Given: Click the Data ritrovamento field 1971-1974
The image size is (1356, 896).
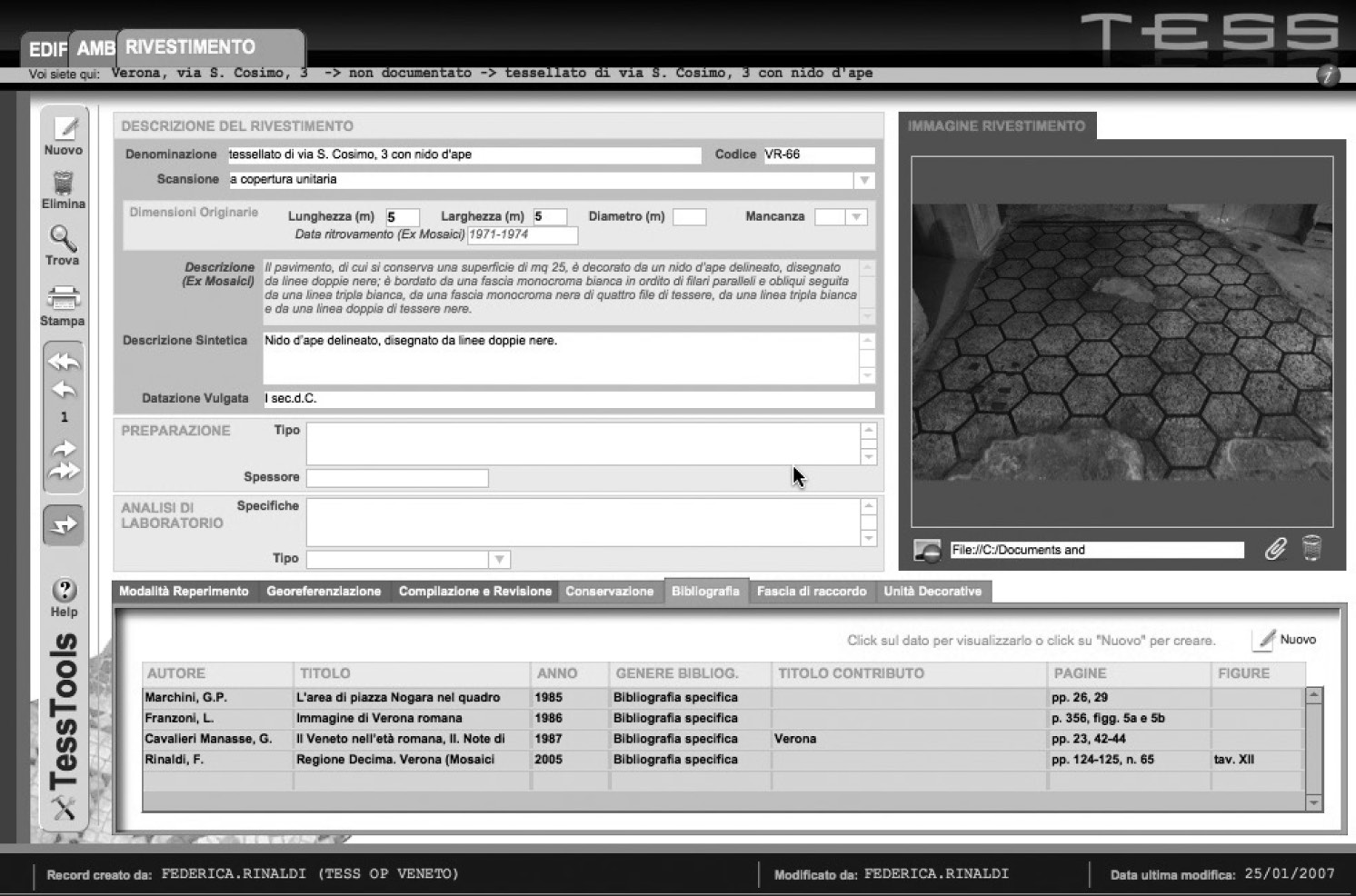Looking at the screenshot, I should [x=522, y=235].
